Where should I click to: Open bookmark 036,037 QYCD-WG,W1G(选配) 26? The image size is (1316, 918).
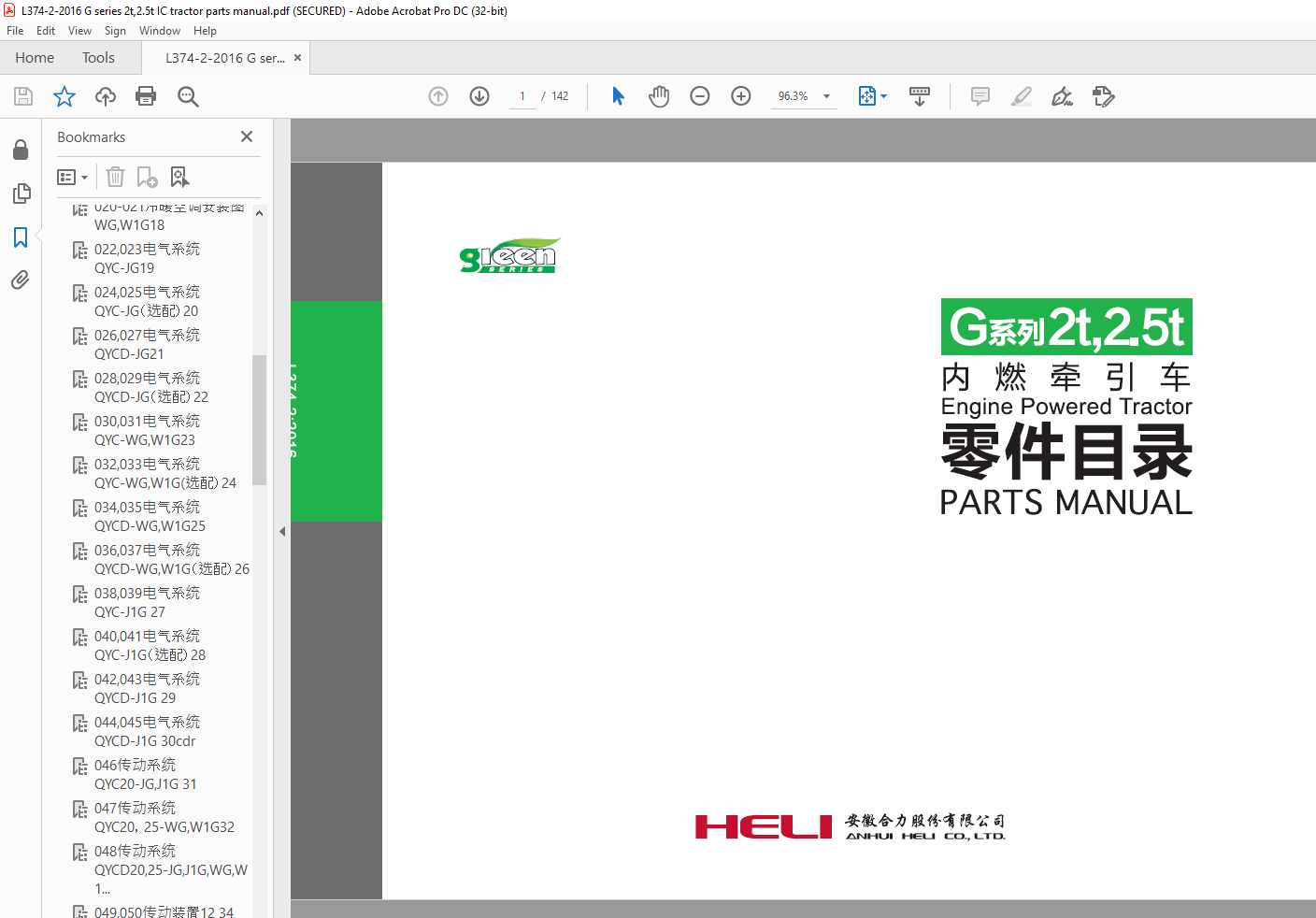(x=172, y=560)
